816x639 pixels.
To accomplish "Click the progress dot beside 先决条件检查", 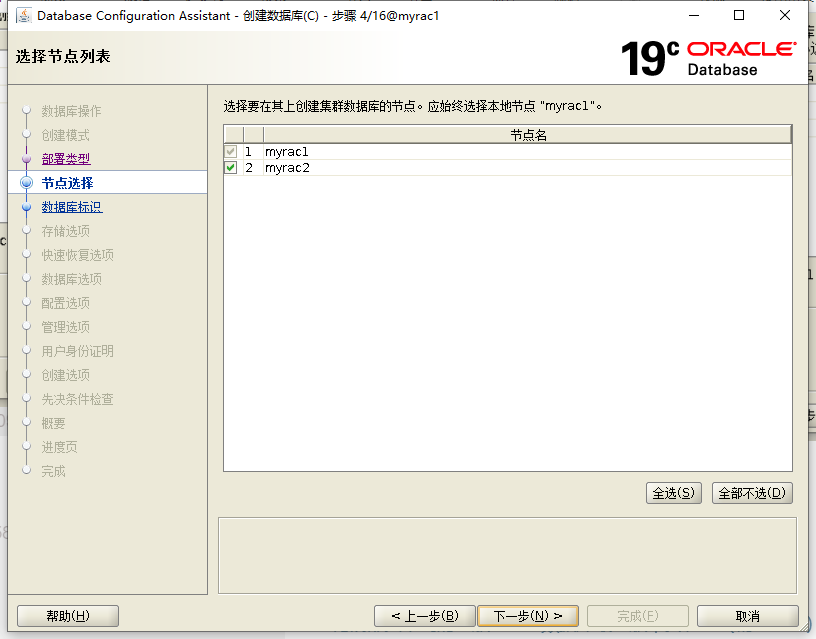I will coord(27,399).
